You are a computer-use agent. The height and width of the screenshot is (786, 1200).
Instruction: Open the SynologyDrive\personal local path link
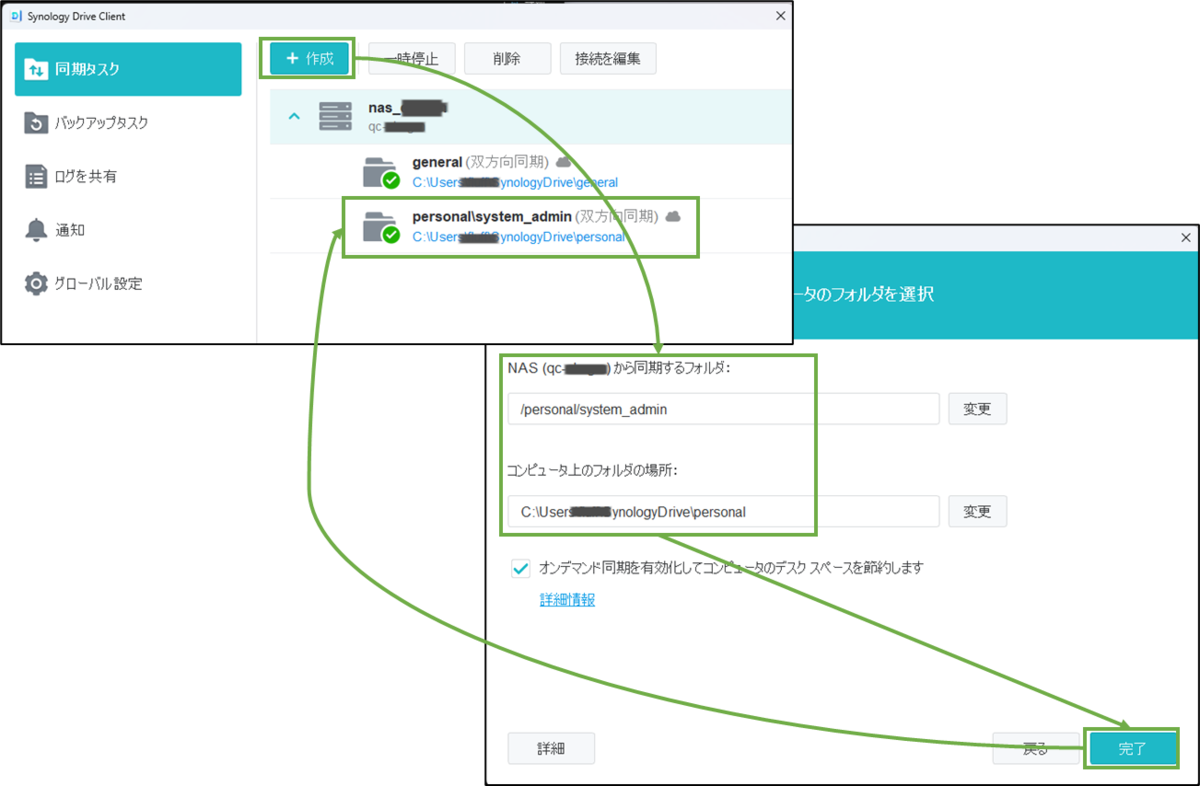tap(518, 237)
